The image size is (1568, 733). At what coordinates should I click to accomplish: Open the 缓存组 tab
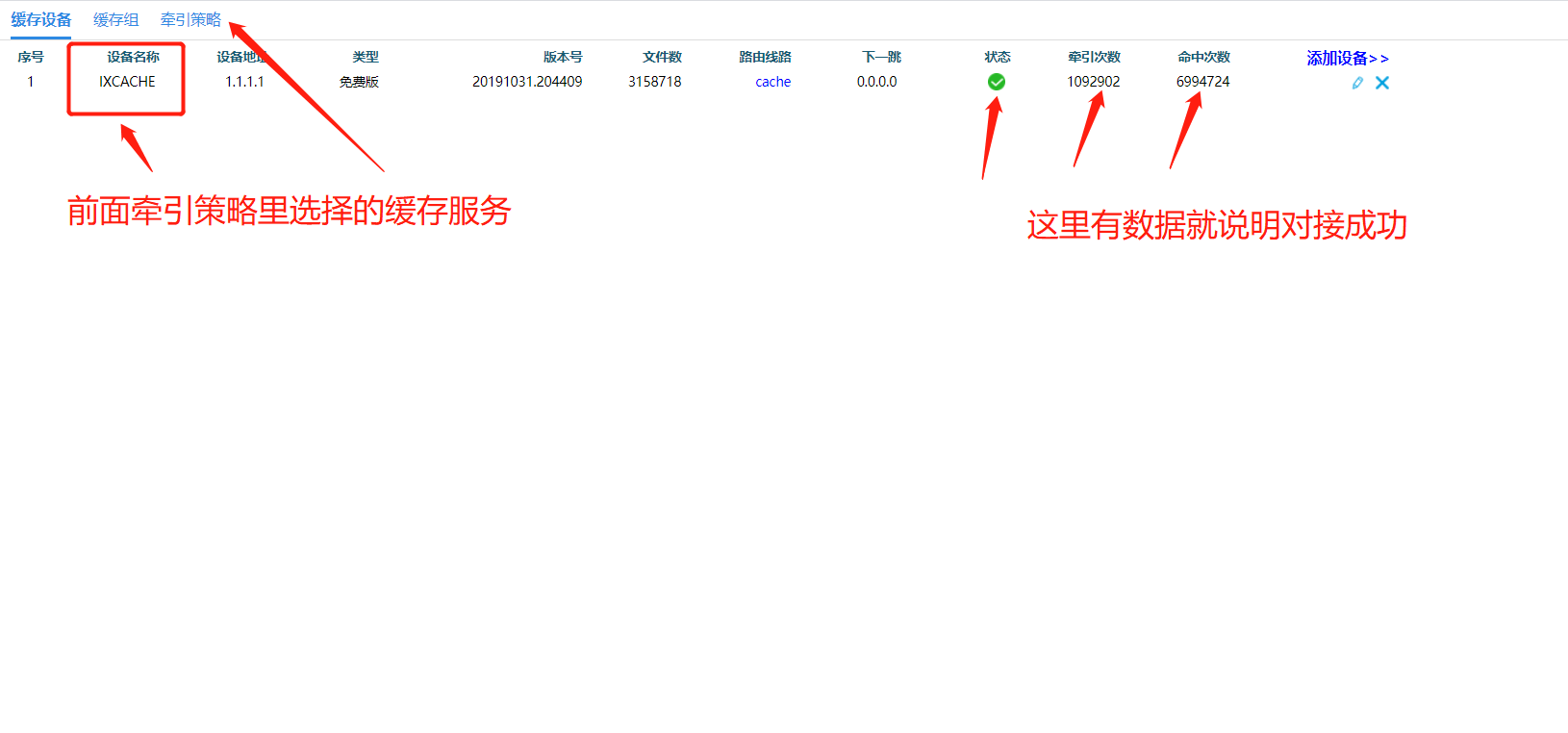pyautogui.click(x=115, y=19)
